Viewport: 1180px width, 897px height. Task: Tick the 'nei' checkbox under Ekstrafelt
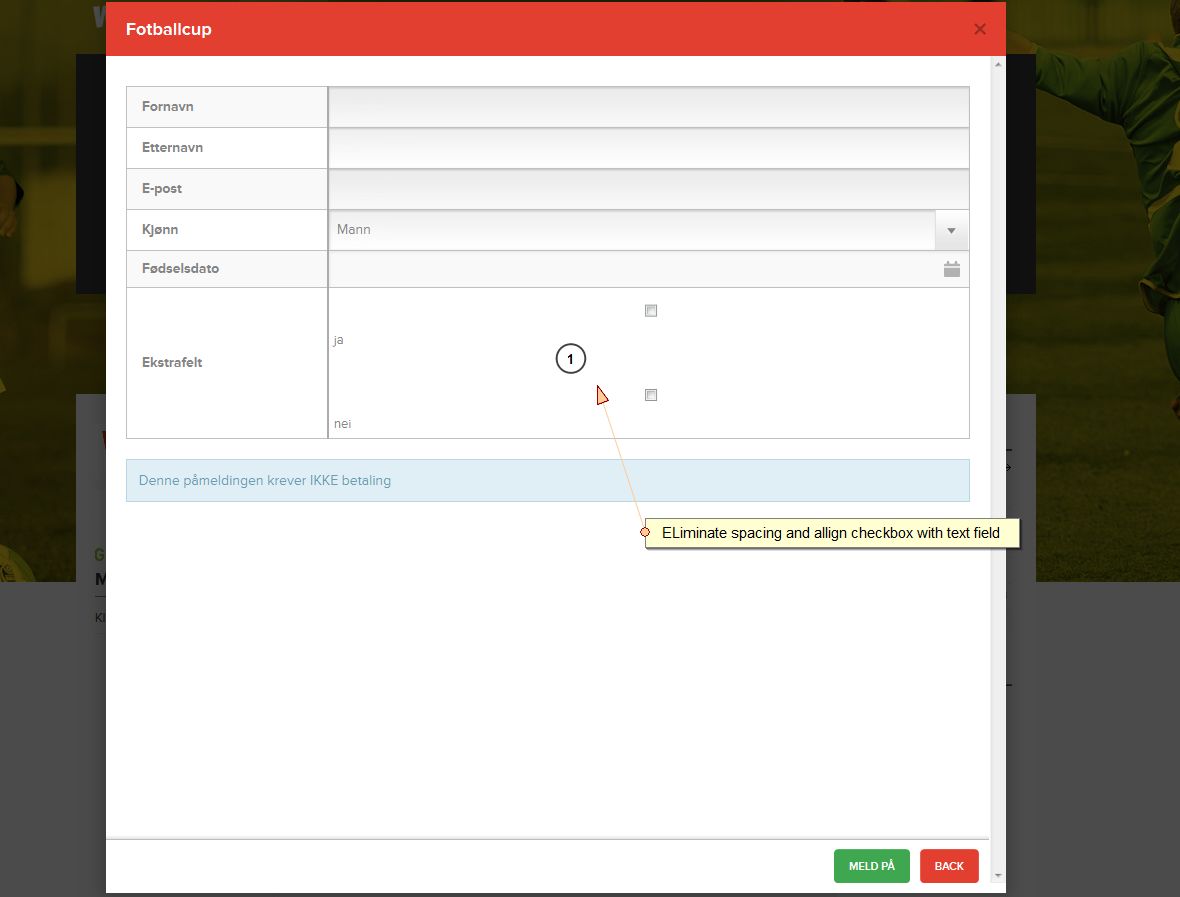click(651, 395)
